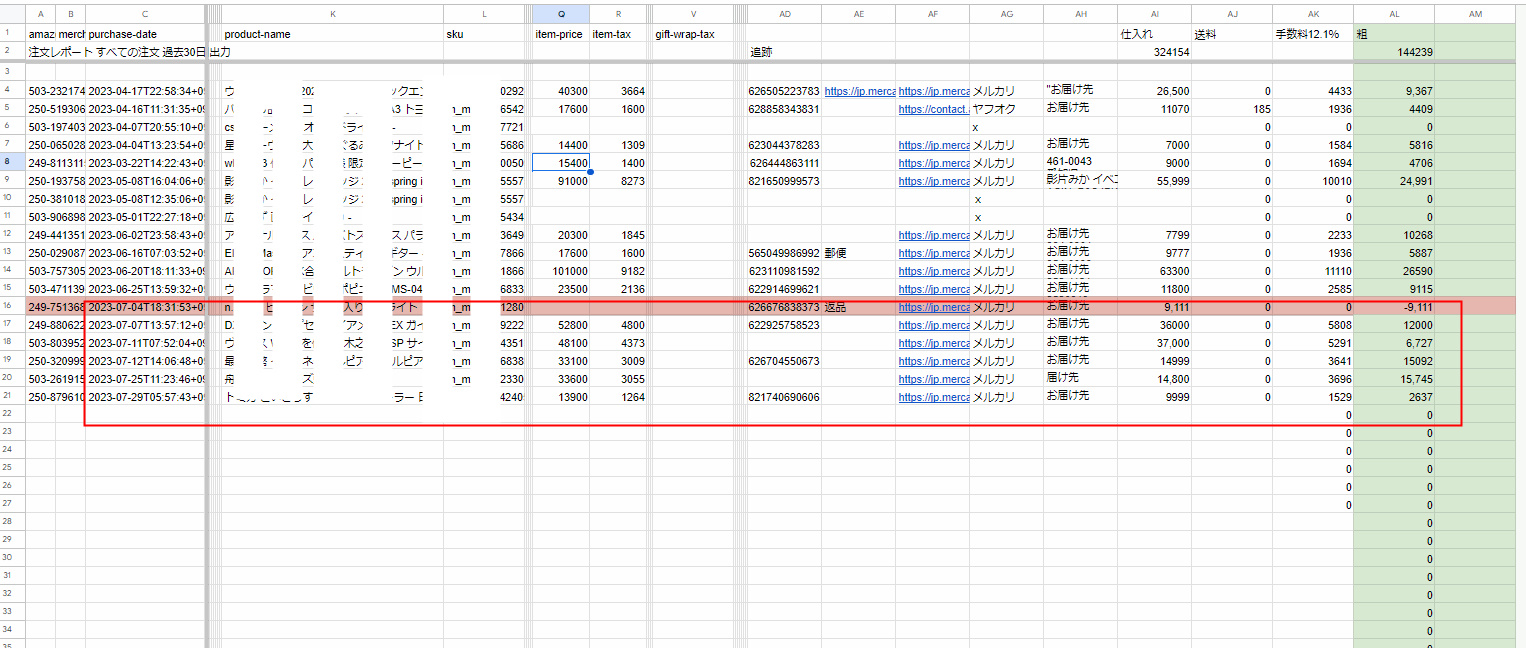Click the 郵便 cell

(x=858, y=253)
